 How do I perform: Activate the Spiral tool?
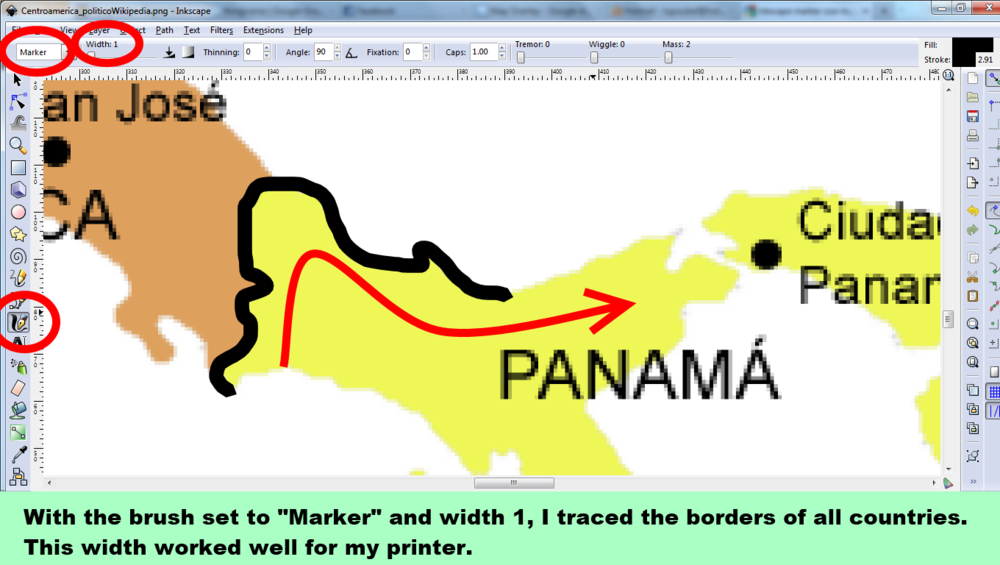tap(18, 255)
